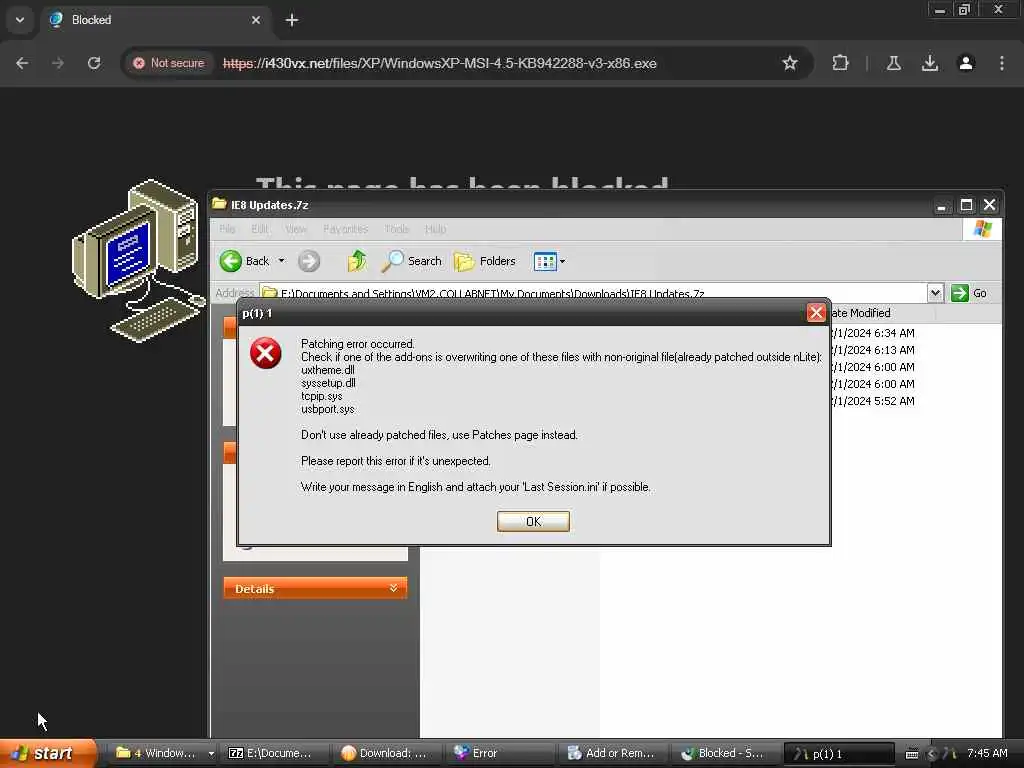Switch to the Download: taskbar button
The height and width of the screenshot is (768, 1024).
387,753
